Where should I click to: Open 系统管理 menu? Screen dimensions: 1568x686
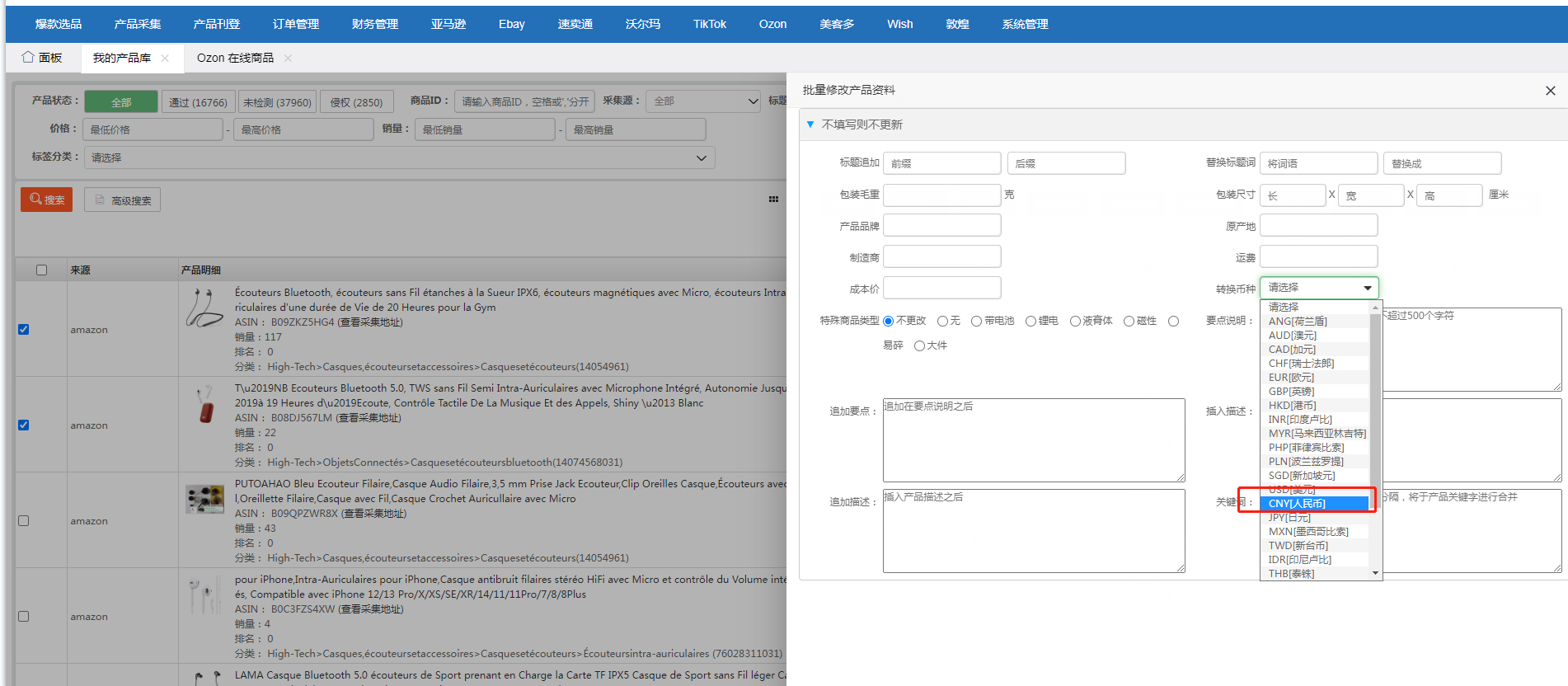click(x=1025, y=24)
